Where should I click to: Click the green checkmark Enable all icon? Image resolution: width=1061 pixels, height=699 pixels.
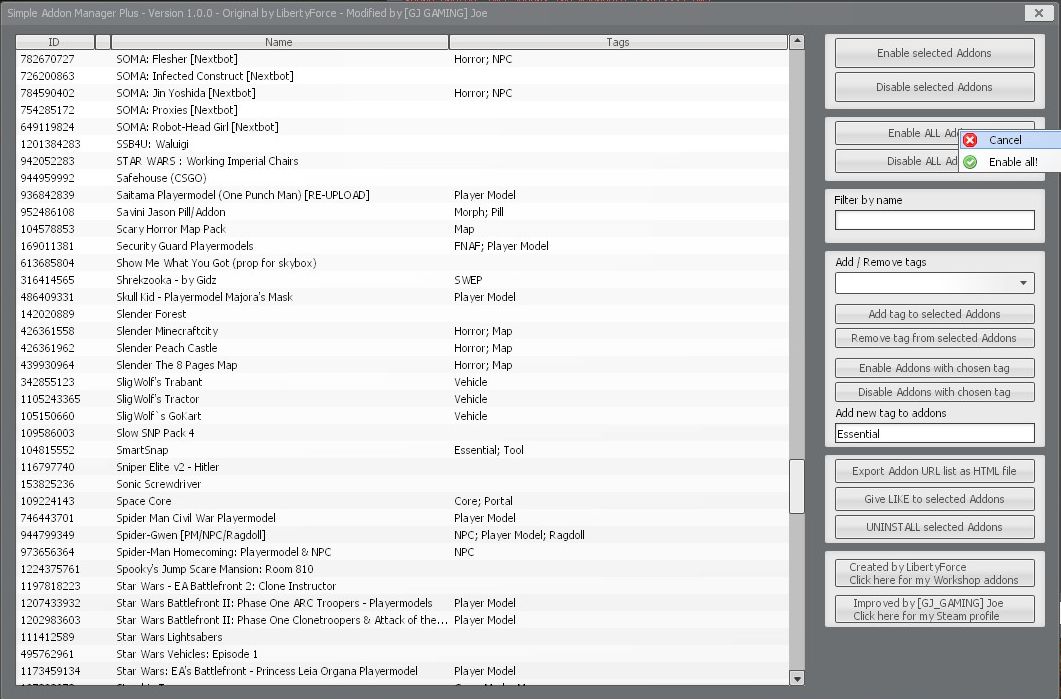pyautogui.click(x=970, y=162)
